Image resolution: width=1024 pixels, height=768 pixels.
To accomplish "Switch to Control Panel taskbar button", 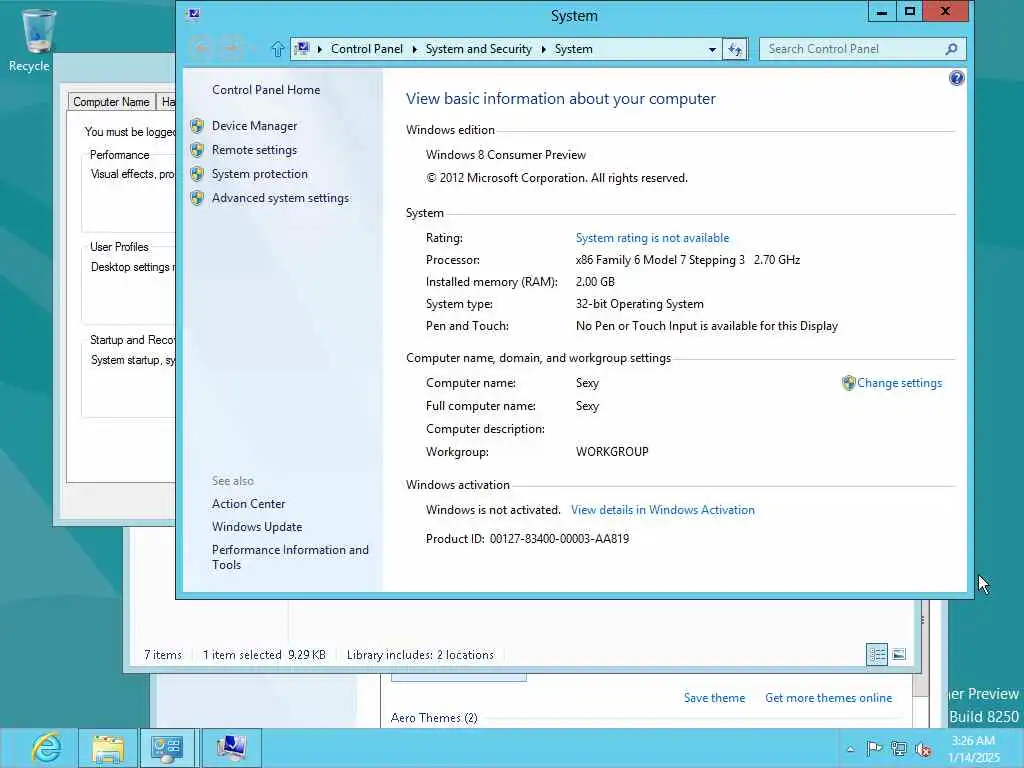I will (x=167, y=748).
